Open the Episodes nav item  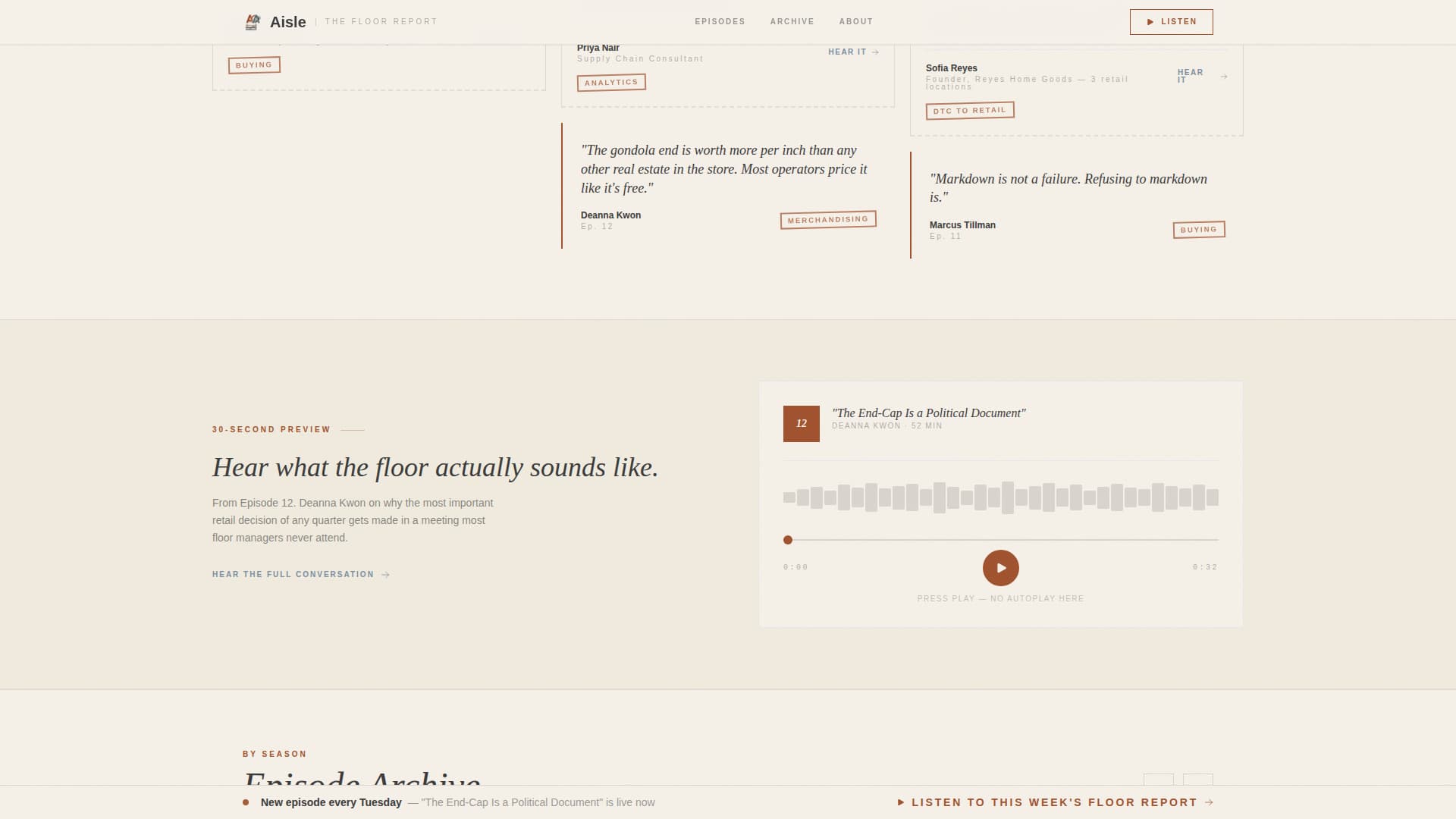point(720,22)
